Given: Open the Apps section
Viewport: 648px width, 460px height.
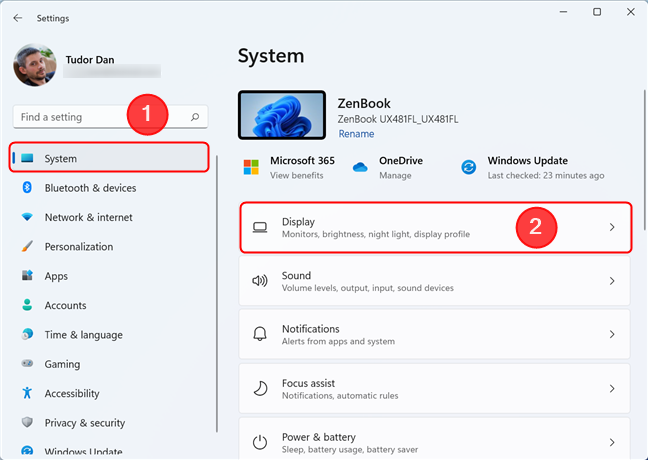Looking at the screenshot, I should [109, 276].
